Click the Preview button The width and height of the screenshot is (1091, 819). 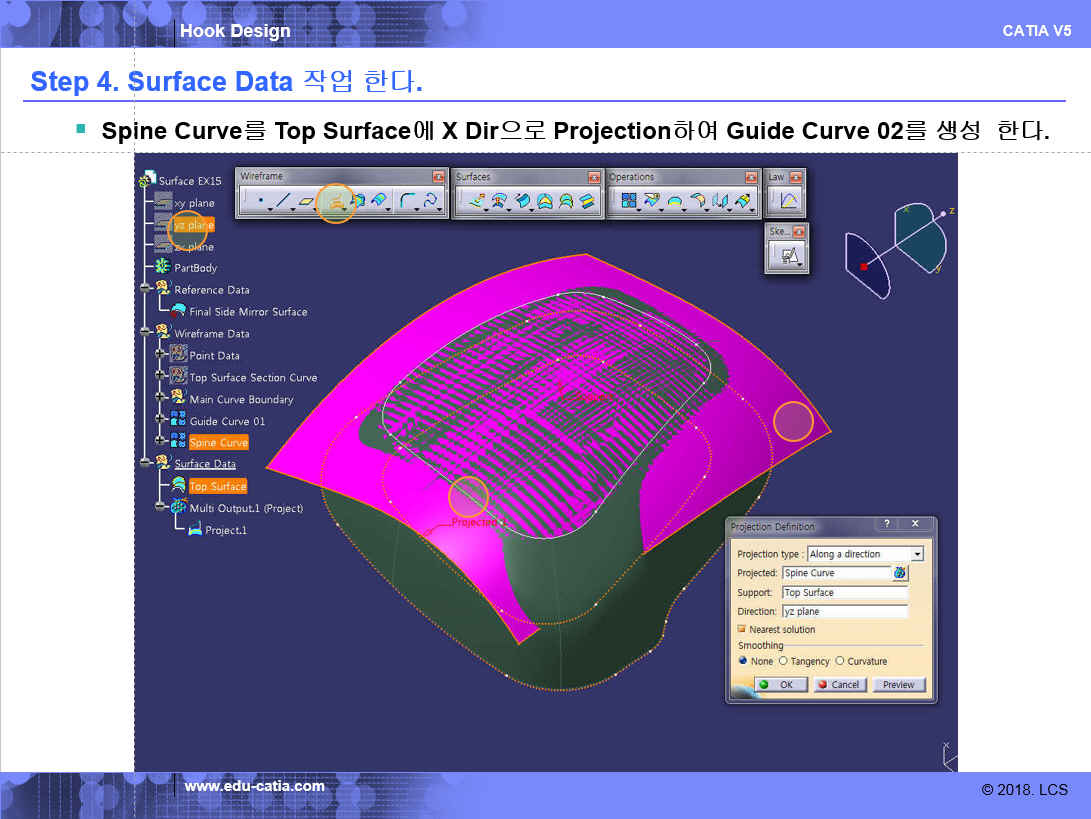pos(898,685)
